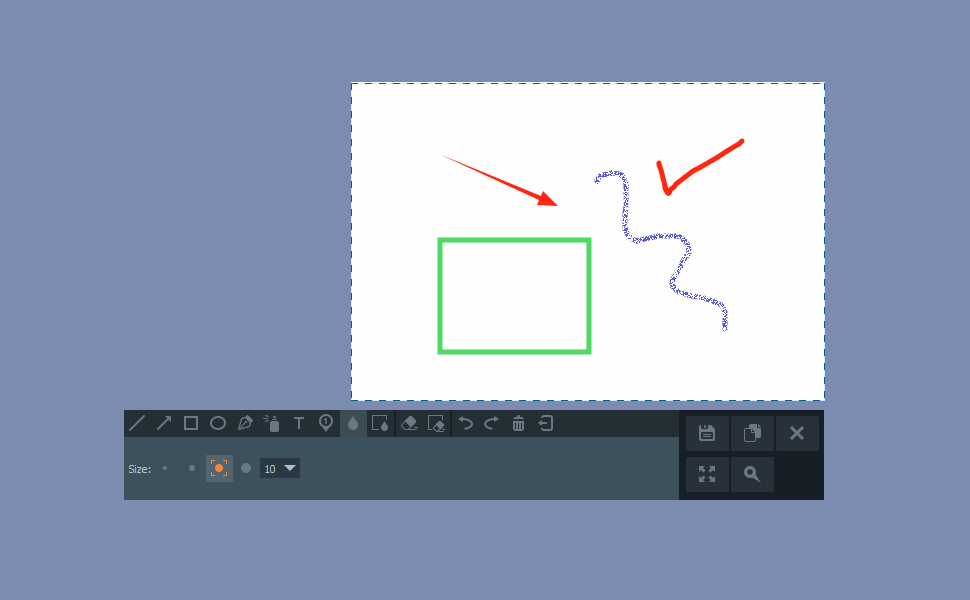This screenshot has height=600, width=970.
Task: Select the Spray can tool
Action: tap(272, 423)
